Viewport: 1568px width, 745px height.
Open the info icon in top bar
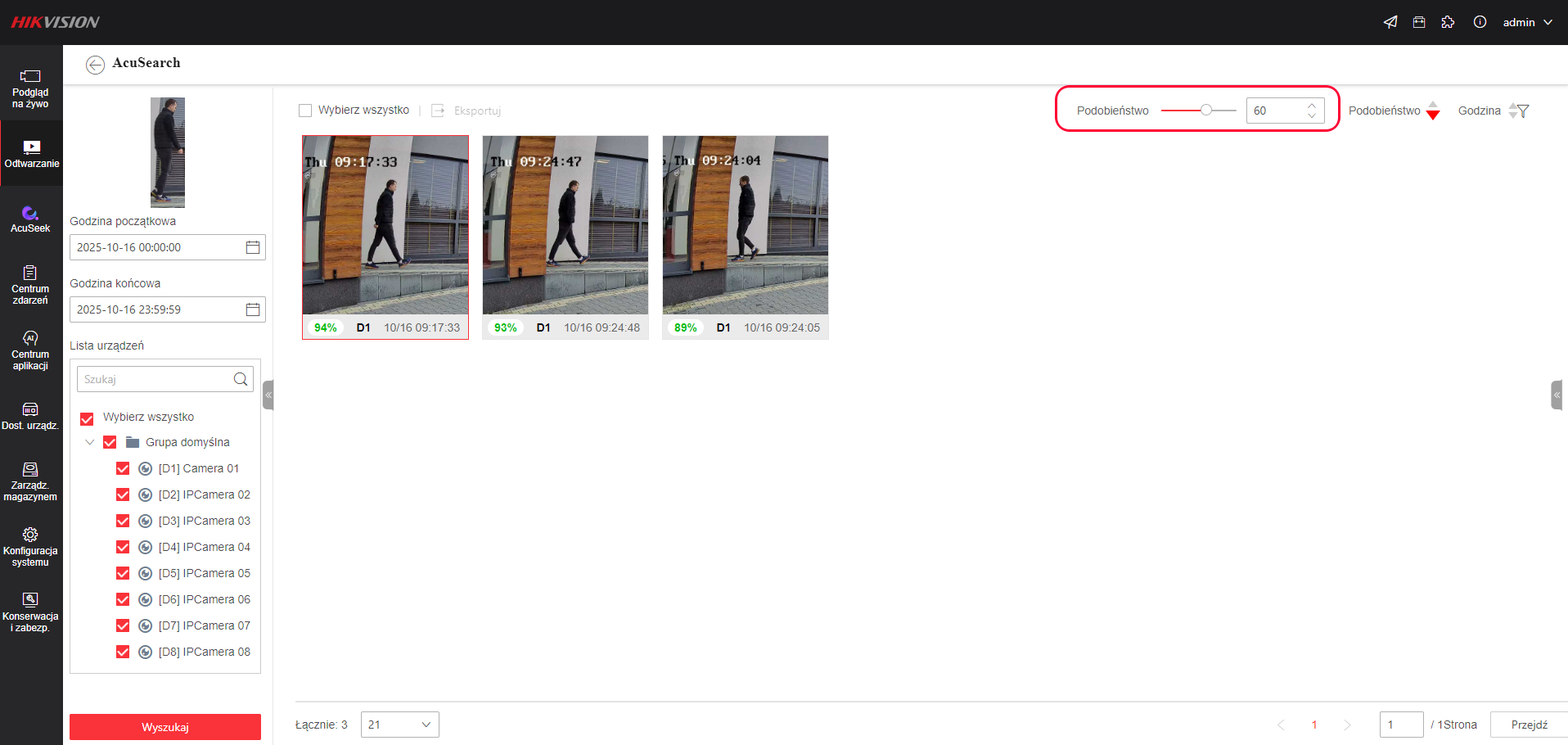coord(1480,22)
